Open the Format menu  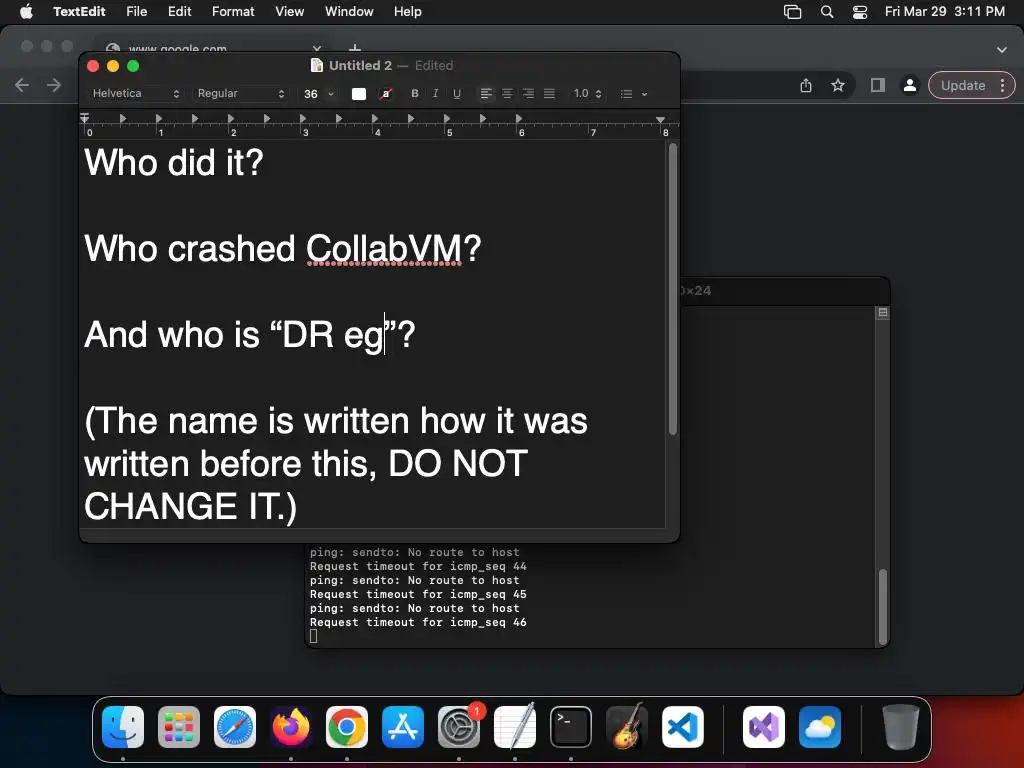pos(233,11)
